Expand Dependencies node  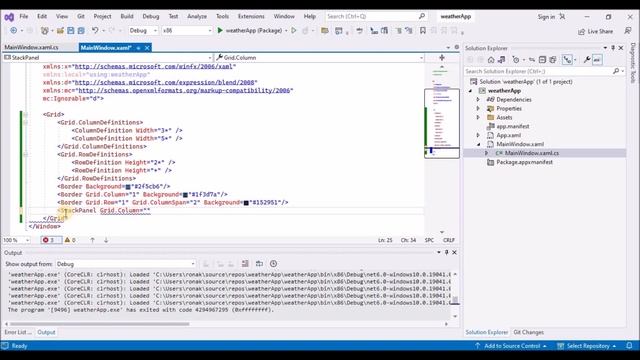[478, 100]
